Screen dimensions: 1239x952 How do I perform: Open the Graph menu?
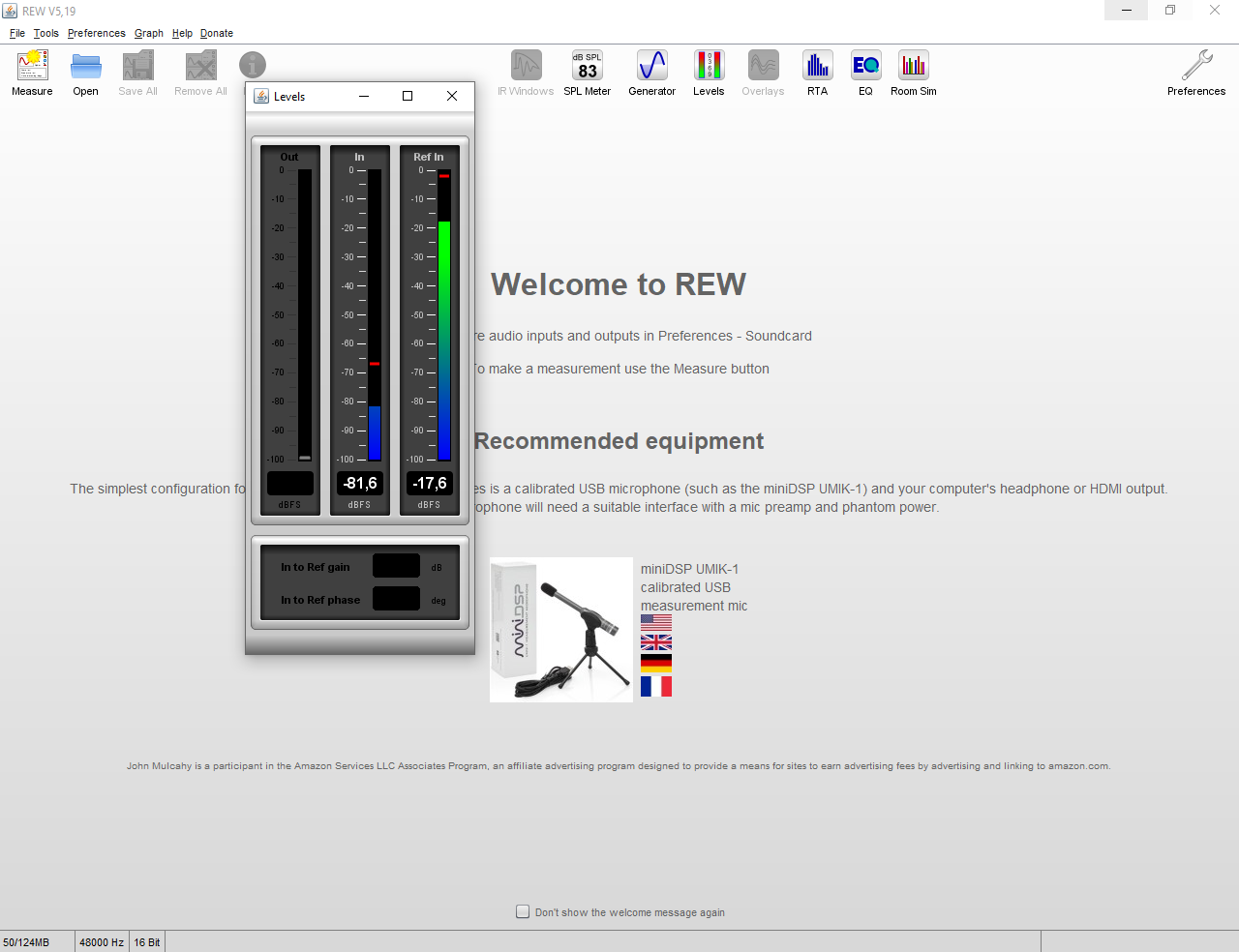point(149,33)
